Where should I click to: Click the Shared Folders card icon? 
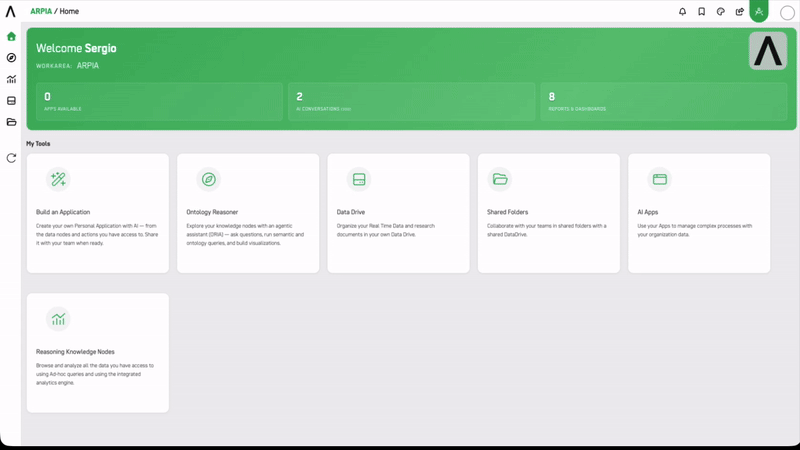499,179
